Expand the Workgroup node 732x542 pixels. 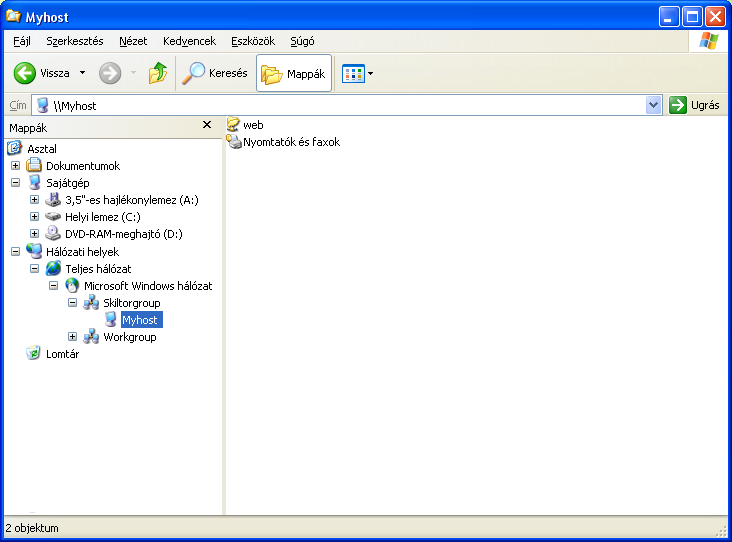click(x=72, y=337)
